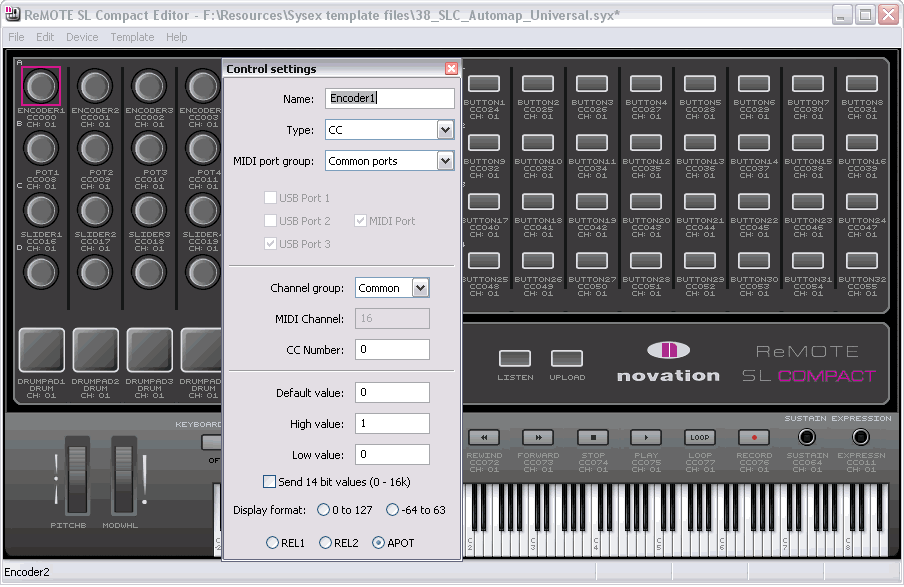This screenshot has height=587, width=904.
Task: Open the Device menu
Action: [x=82, y=37]
